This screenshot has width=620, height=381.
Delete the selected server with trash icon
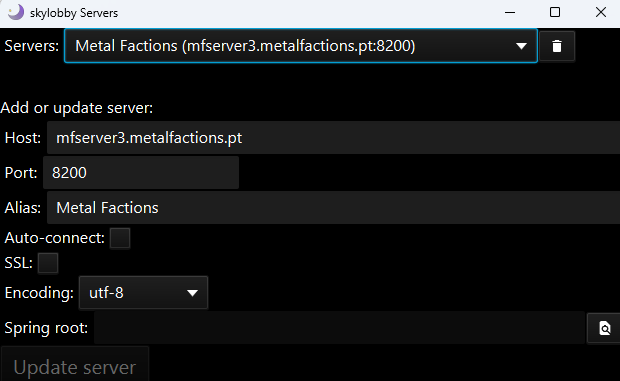[x=557, y=46]
